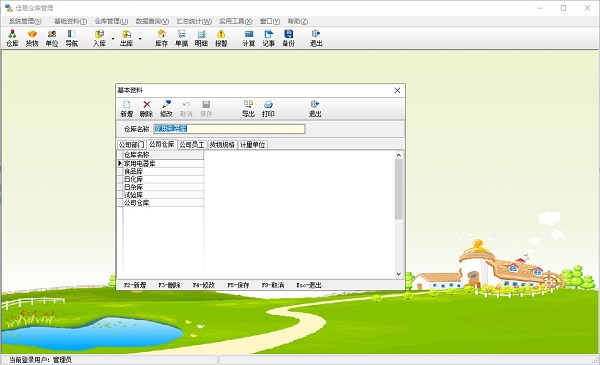600x365 pixels.
Task: Switch to the 计量单位 tab
Action: 253,145
